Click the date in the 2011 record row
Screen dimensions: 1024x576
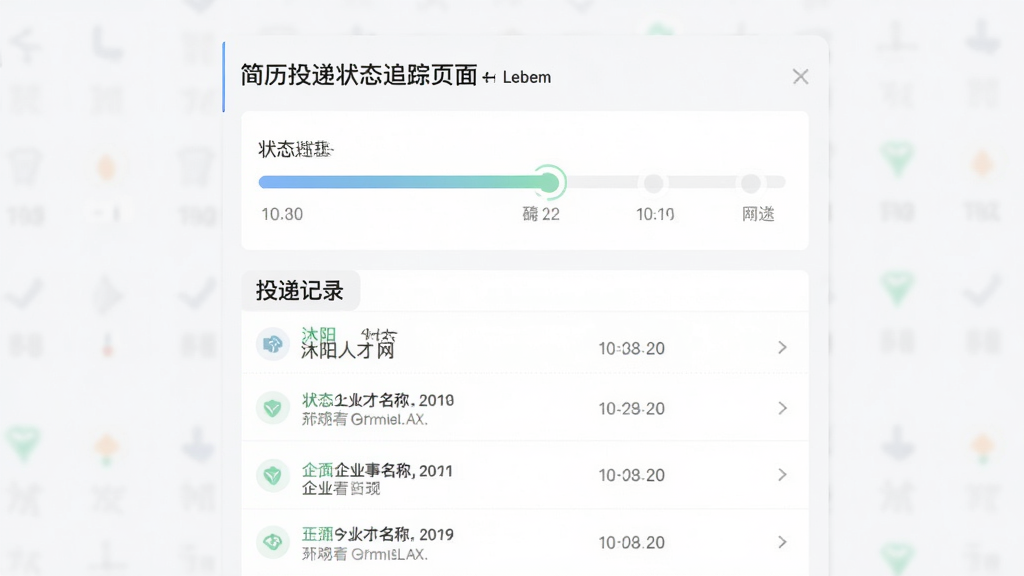pyautogui.click(x=632, y=475)
